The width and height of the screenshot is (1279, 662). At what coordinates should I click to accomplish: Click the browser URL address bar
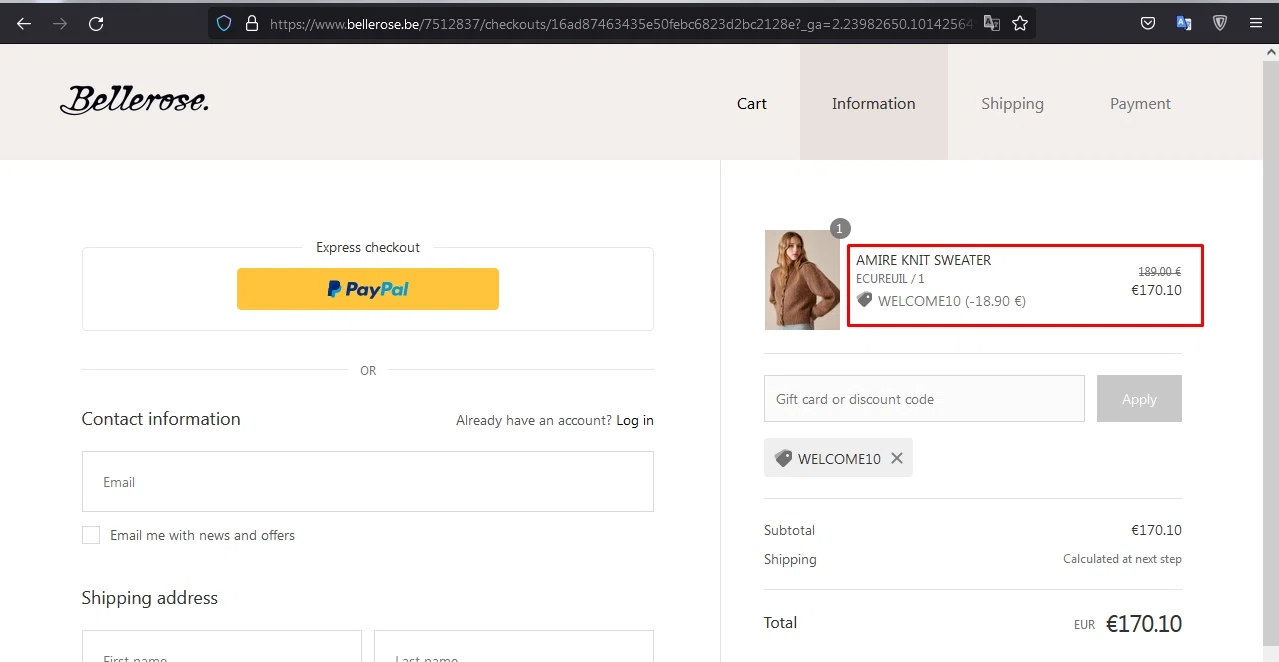[x=620, y=23]
